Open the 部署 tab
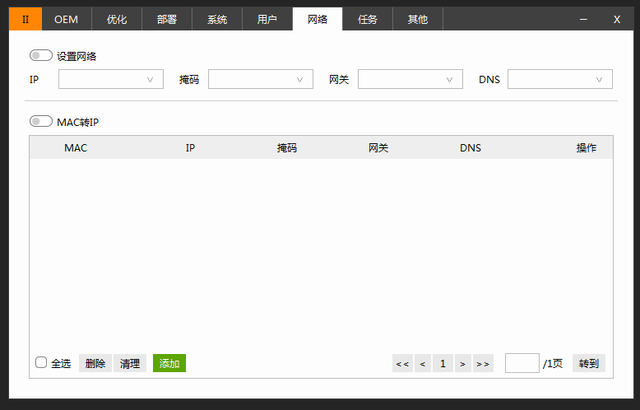The image size is (640, 410). coord(167,19)
